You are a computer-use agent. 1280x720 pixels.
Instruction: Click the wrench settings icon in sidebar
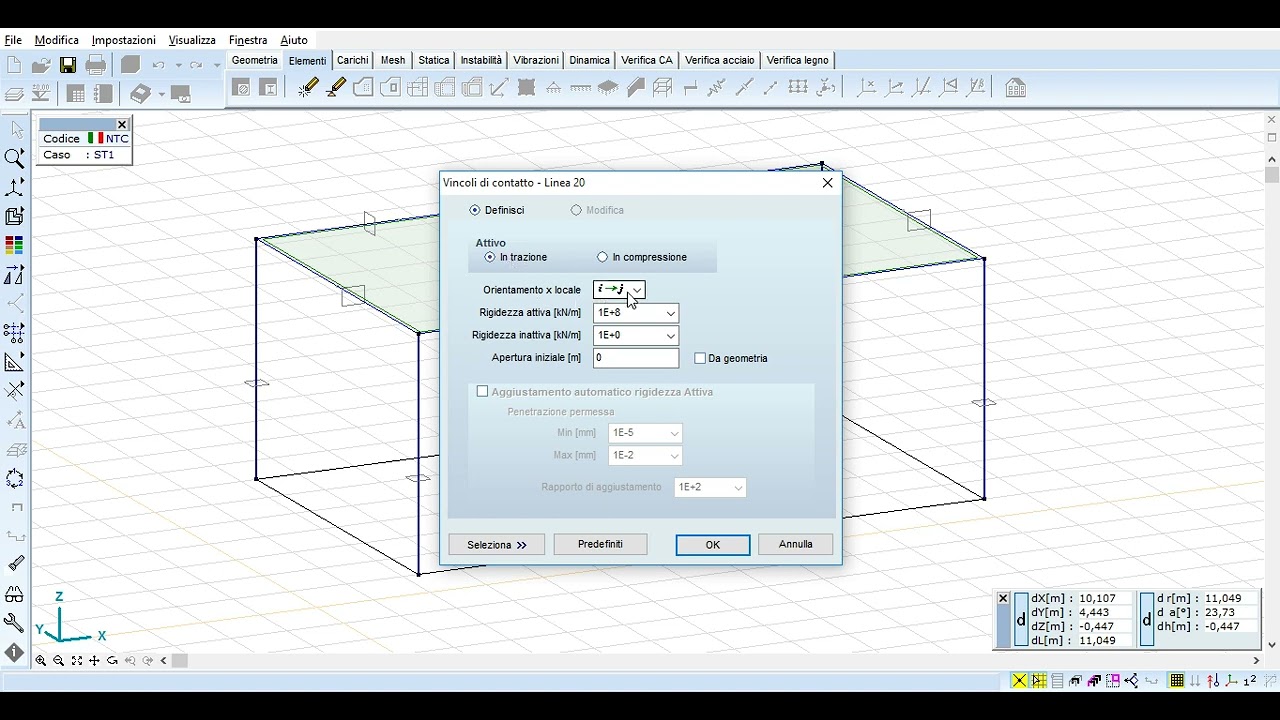[x=15, y=623]
